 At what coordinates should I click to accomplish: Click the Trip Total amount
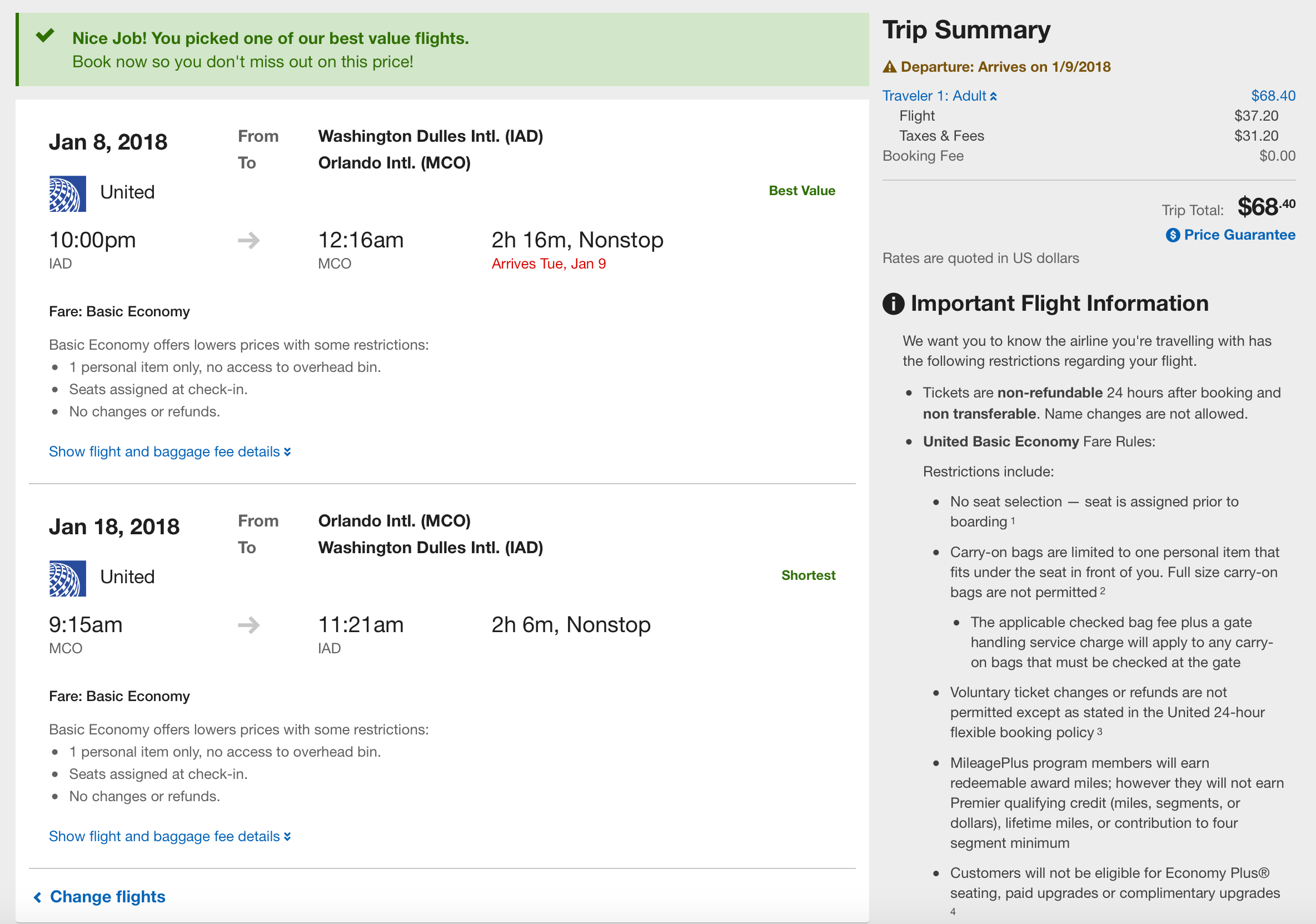[x=1265, y=207]
